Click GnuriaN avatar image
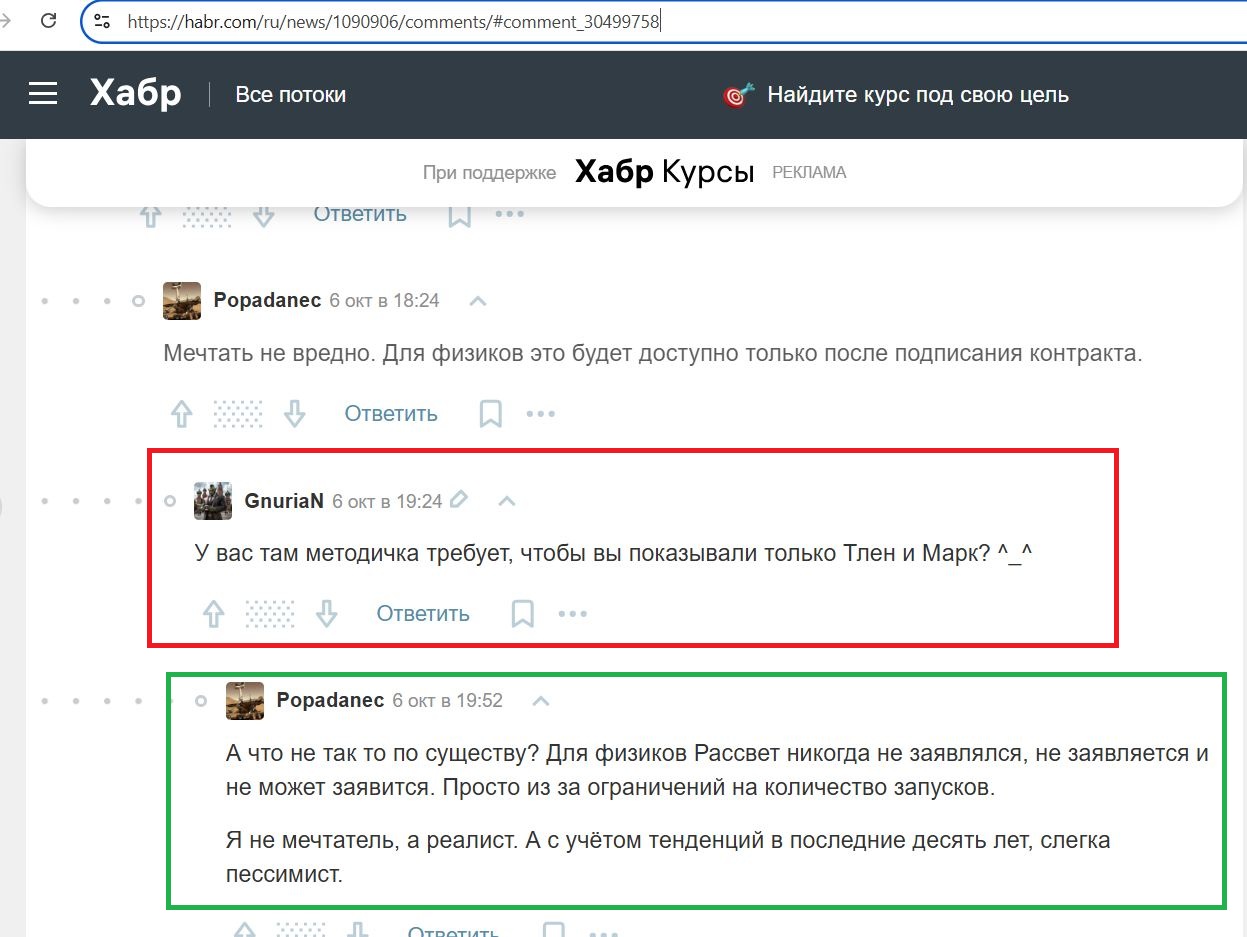The height and width of the screenshot is (937, 1247). tap(213, 500)
